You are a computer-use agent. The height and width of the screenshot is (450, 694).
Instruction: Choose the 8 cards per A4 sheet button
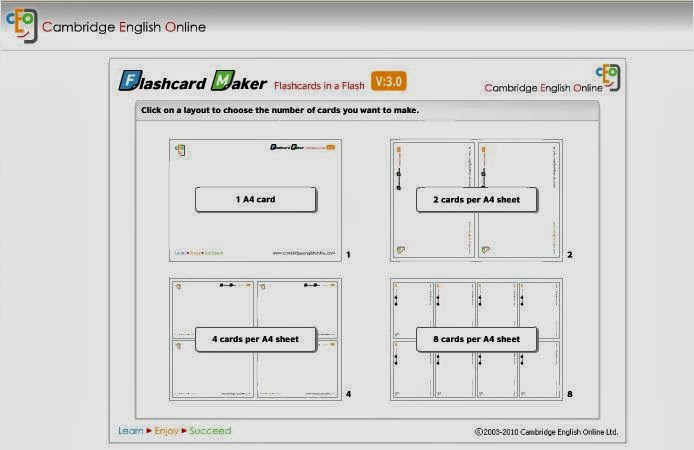(477, 339)
